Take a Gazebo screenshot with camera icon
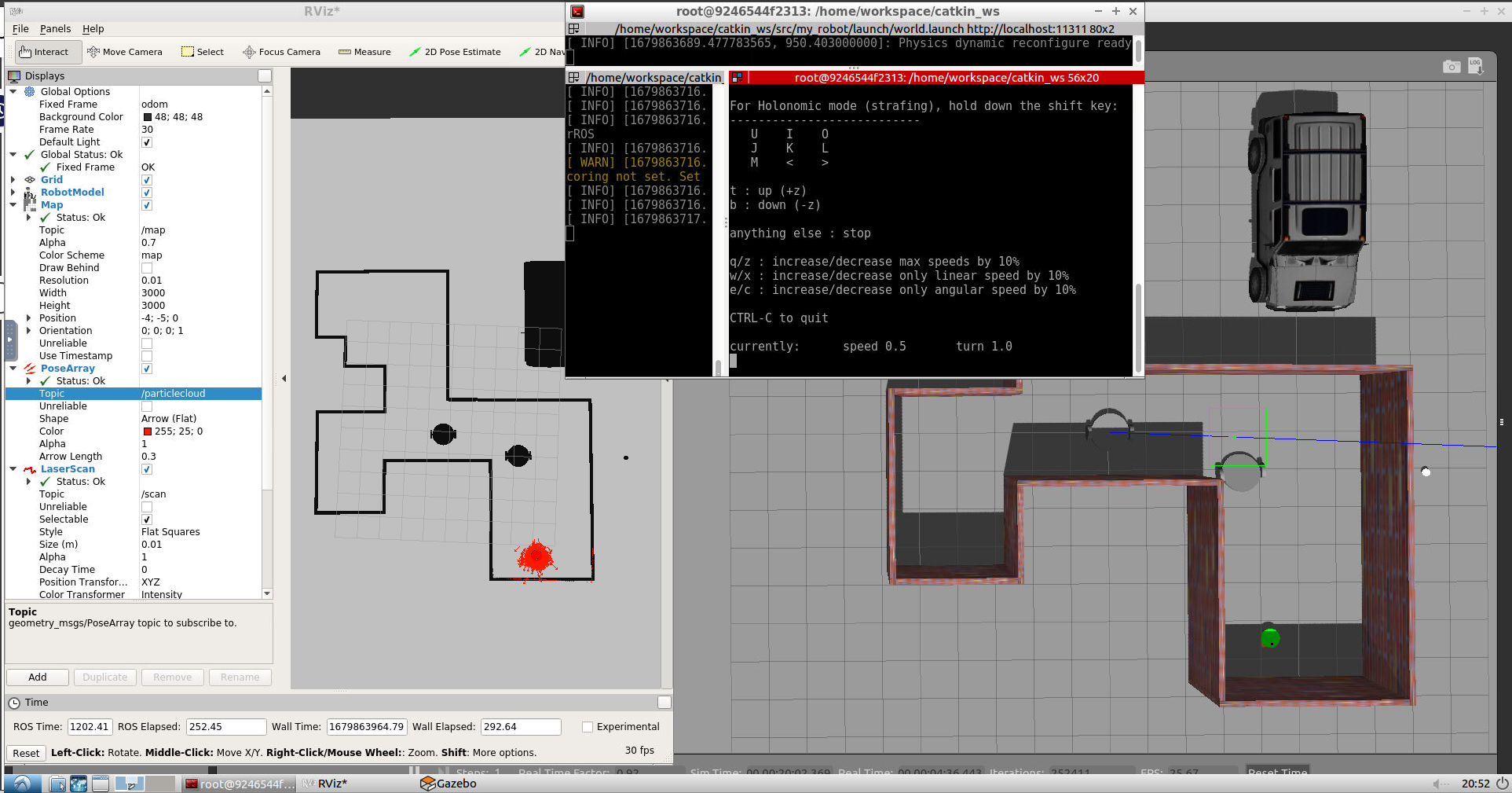The image size is (1512, 793). pos(1452,67)
